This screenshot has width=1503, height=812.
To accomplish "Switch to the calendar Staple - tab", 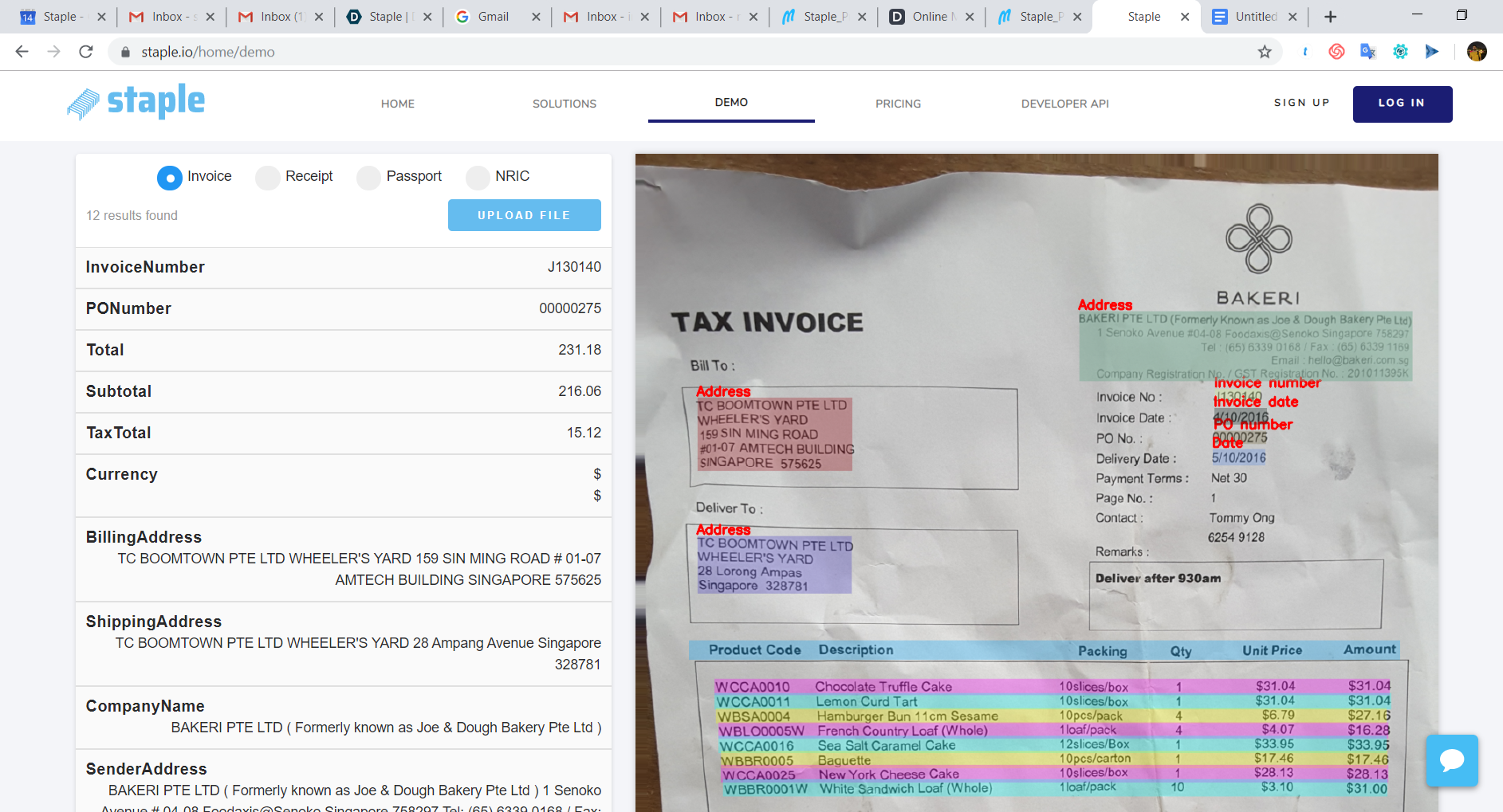I will 62,17.
